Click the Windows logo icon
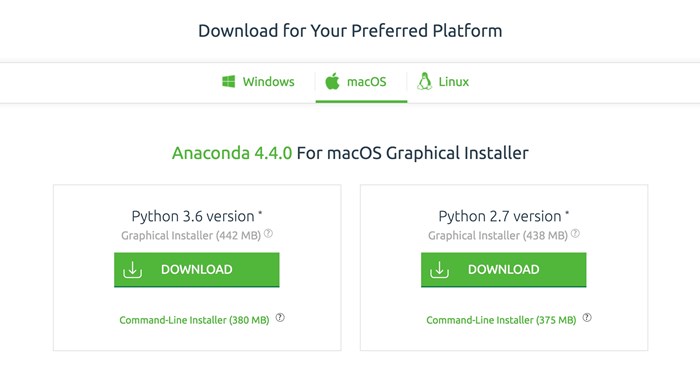The width and height of the screenshot is (700, 366). [x=229, y=82]
